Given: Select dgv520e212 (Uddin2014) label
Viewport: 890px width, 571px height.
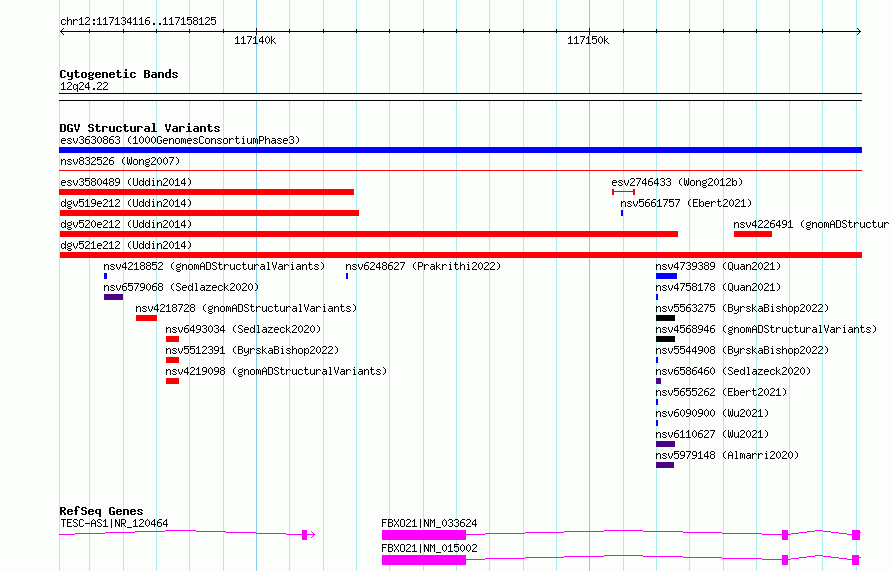Looking at the screenshot, I should pyautogui.click(x=126, y=224).
